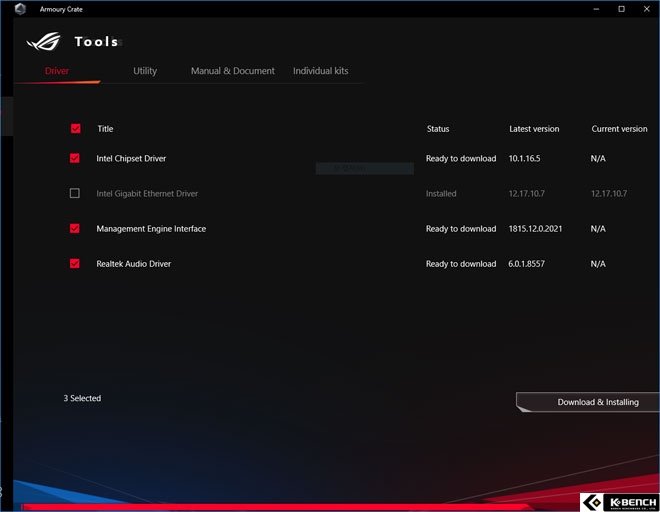Image resolution: width=660 pixels, height=512 pixels.
Task: Click the Current version column header
Action: pos(619,129)
